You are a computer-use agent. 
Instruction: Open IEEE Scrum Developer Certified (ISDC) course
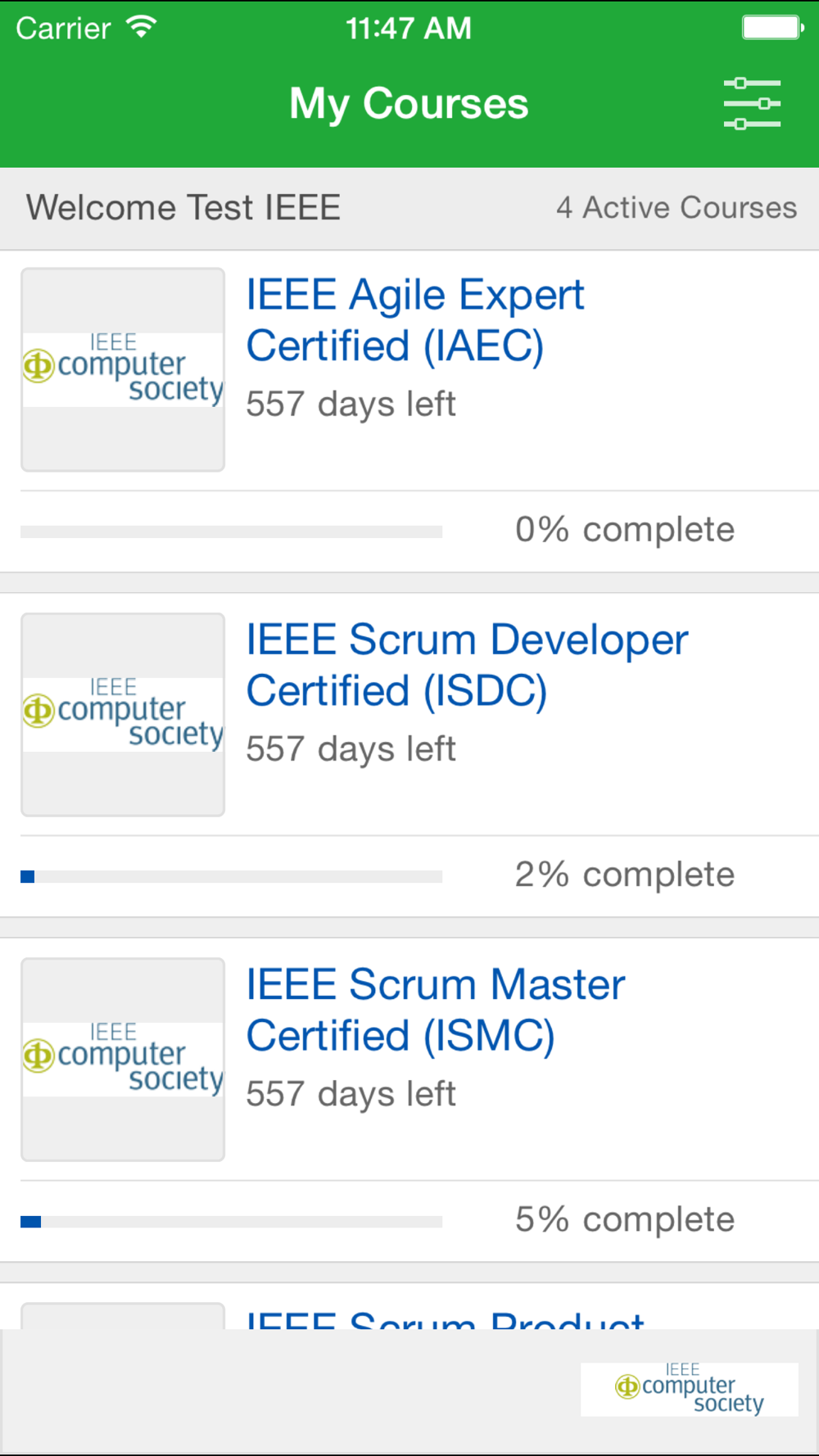(x=467, y=665)
